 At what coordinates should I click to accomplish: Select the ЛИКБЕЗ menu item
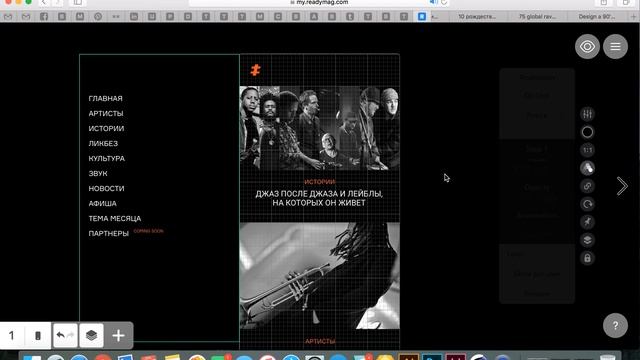[103, 144]
